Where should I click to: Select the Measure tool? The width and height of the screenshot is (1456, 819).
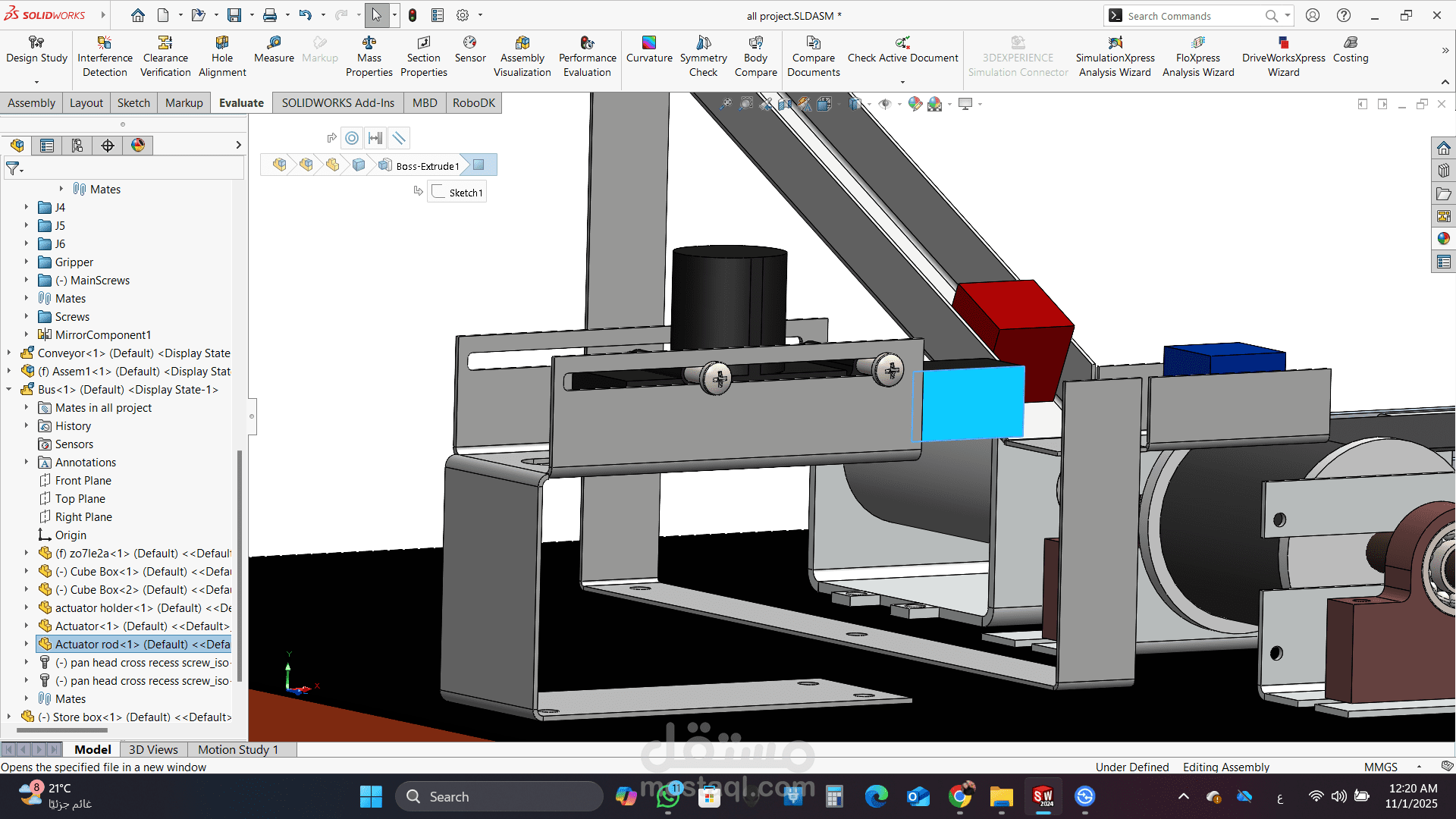[274, 49]
